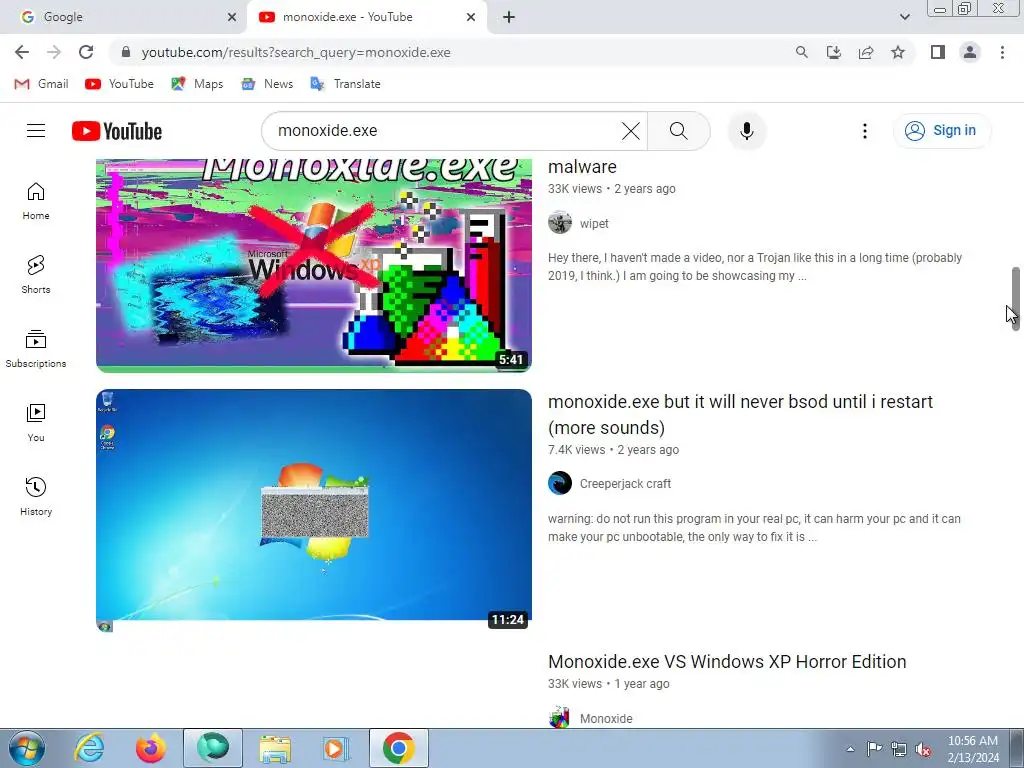The width and height of the screenshot is (1024, 768).
Task: Open Gmail bookmark
Action: coord(41,84)
